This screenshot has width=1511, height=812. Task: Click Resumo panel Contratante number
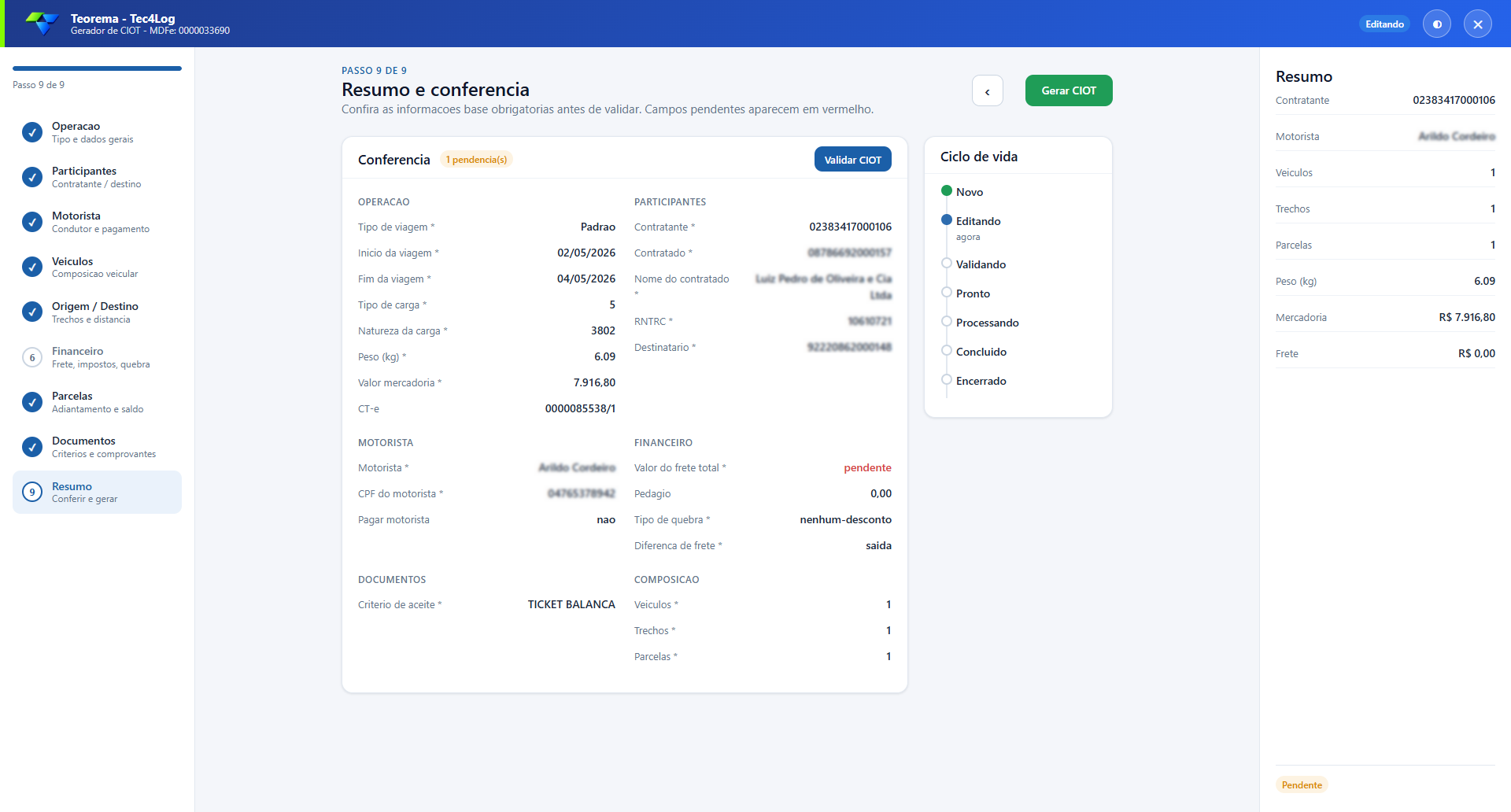click(x=1454, y=100)
